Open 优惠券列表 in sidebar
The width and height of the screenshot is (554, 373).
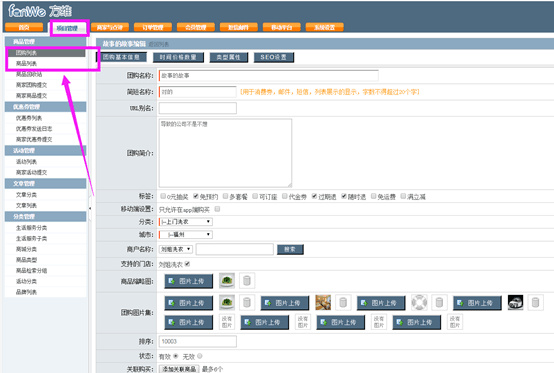(x=29, y=118)
